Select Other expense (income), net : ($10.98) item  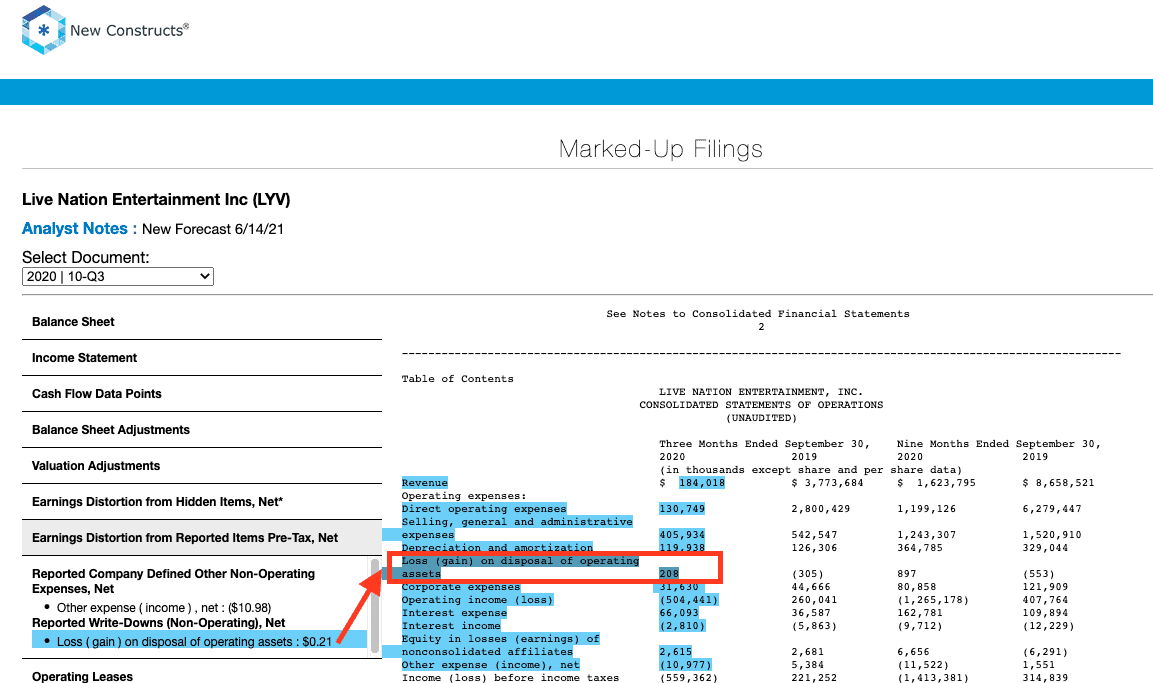[164, 608]
